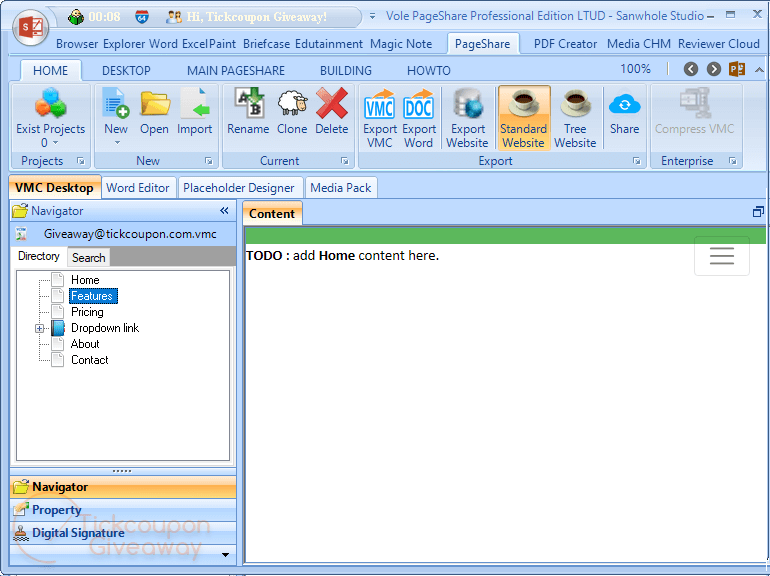Select the Contact page in tree

click(89, 360)
